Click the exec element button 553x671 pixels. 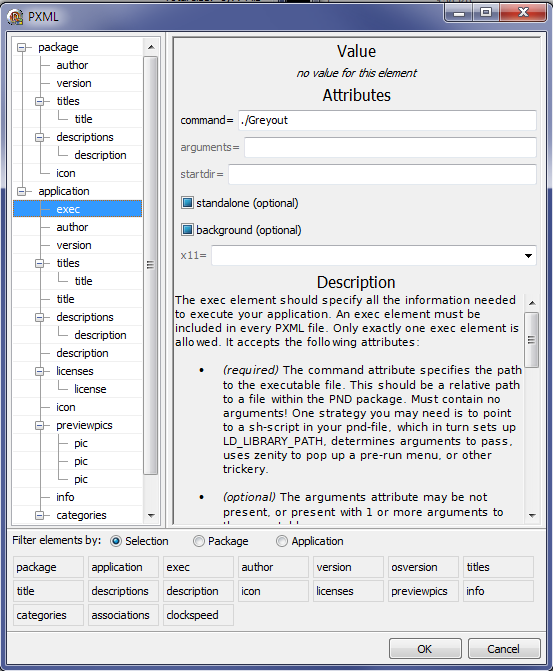tap(198, 567)
